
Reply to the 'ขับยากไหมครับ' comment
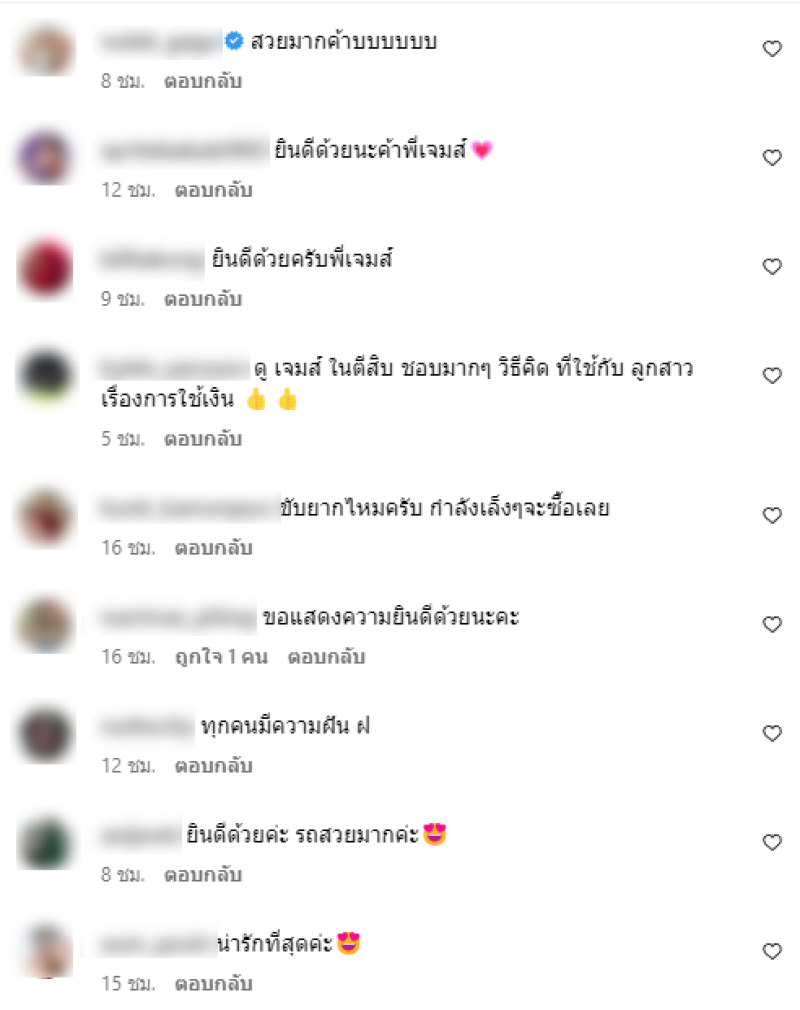(213, 548)
